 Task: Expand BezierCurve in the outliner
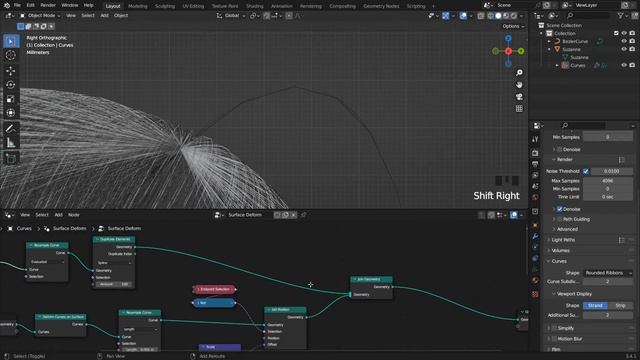549,41
